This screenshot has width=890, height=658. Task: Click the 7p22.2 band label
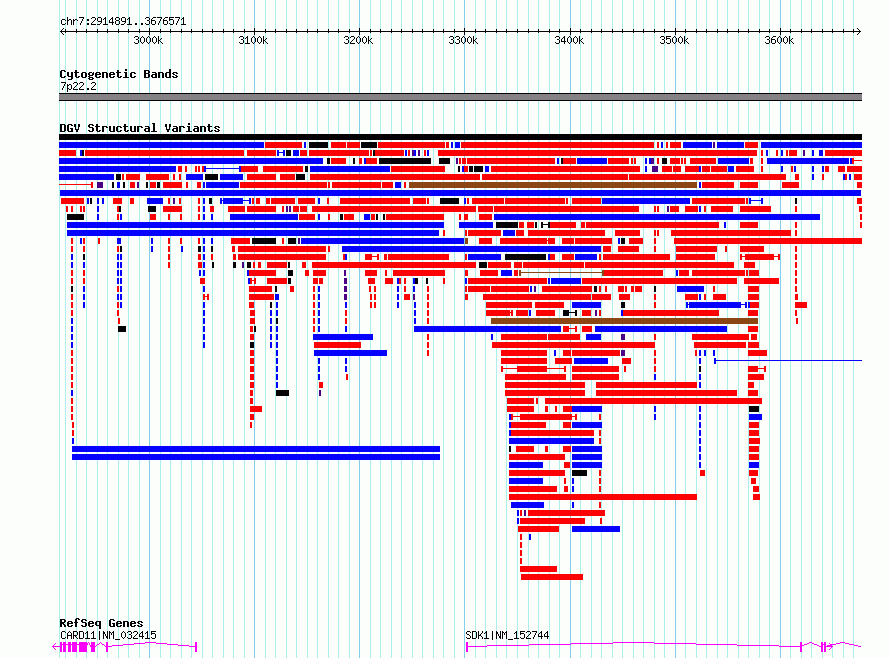pos(78,86)
